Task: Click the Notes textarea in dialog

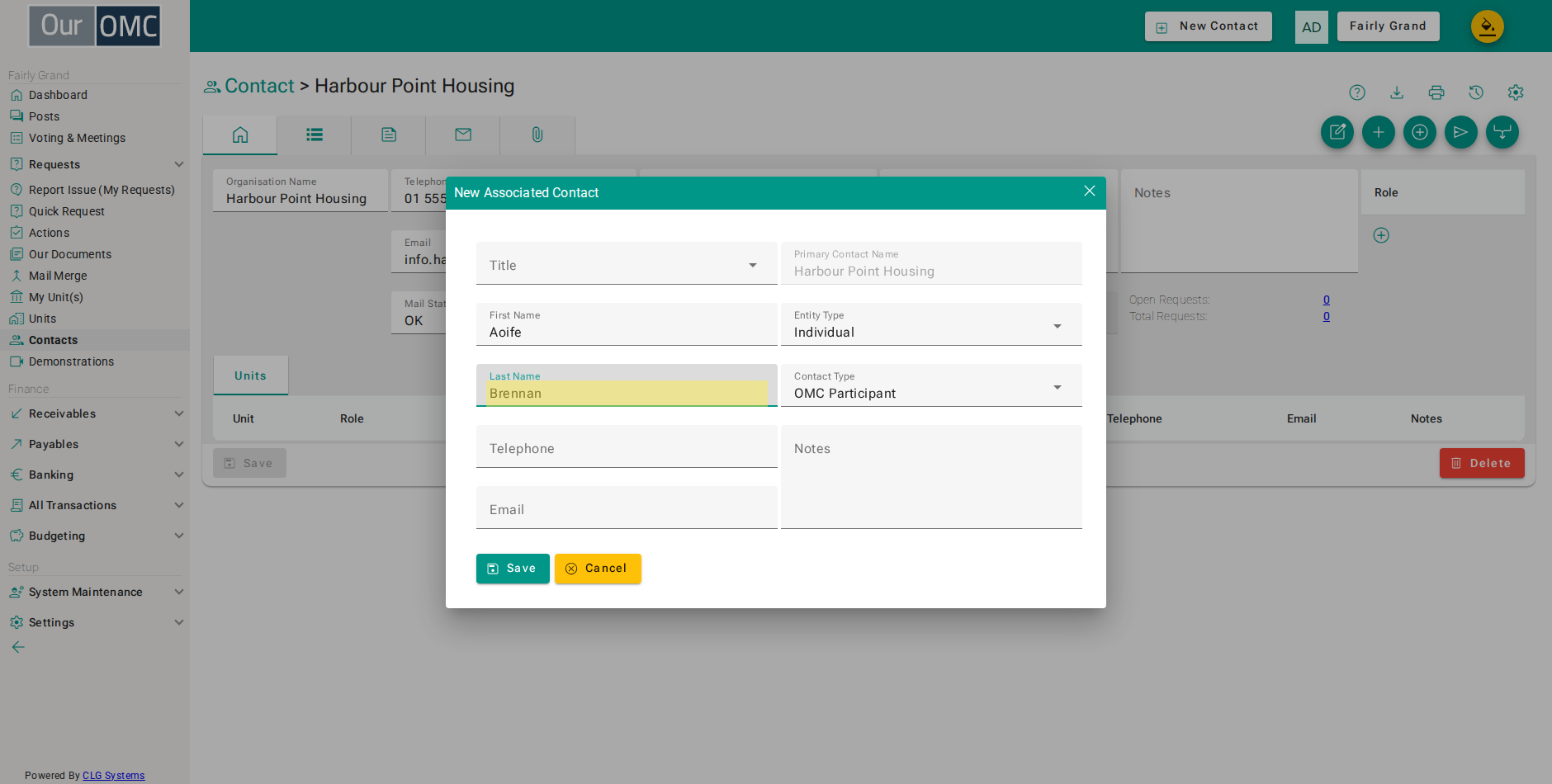Action: tap(931, 477)
